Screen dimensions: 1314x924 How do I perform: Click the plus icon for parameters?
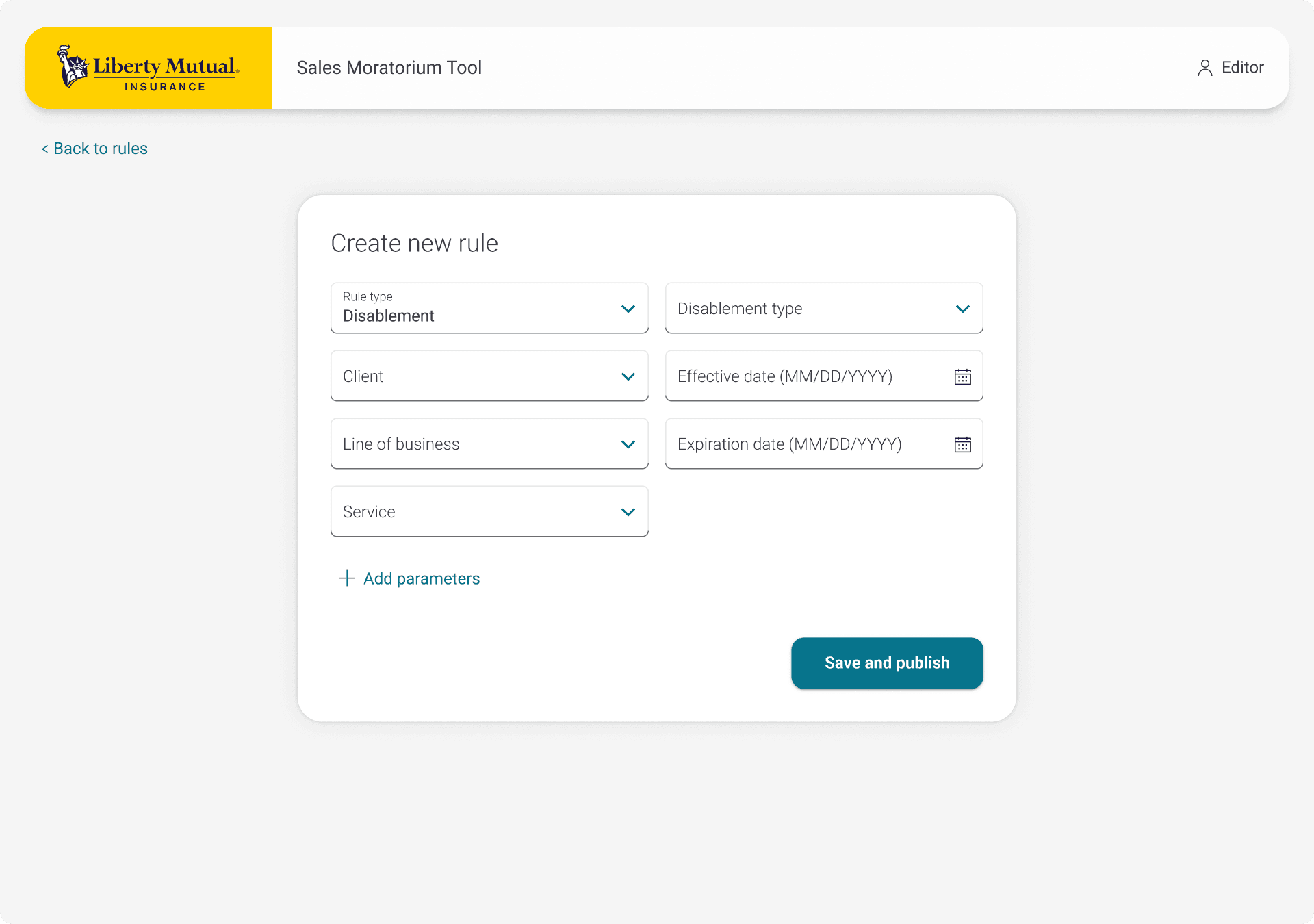(x=347, y=578)
